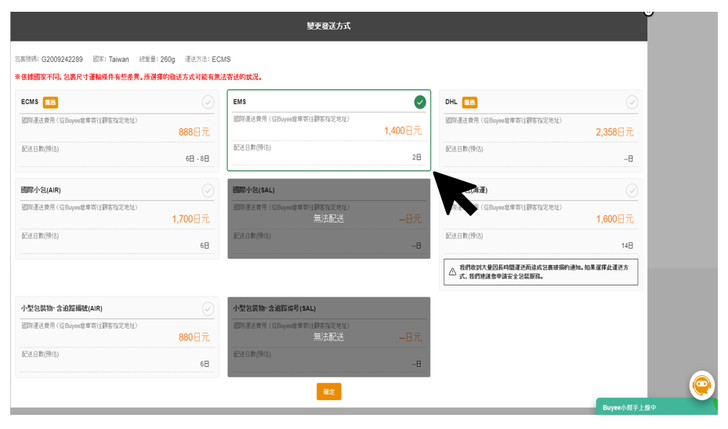
Task: Select 小型包裝物 AIR tracking option check circle
Action: click(208, 309)
